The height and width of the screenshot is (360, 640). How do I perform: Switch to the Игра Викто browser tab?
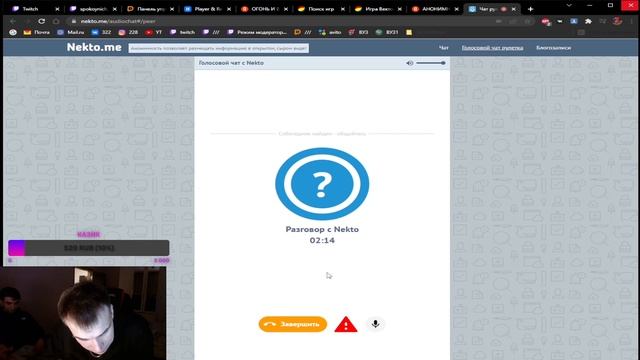point(379,9)
